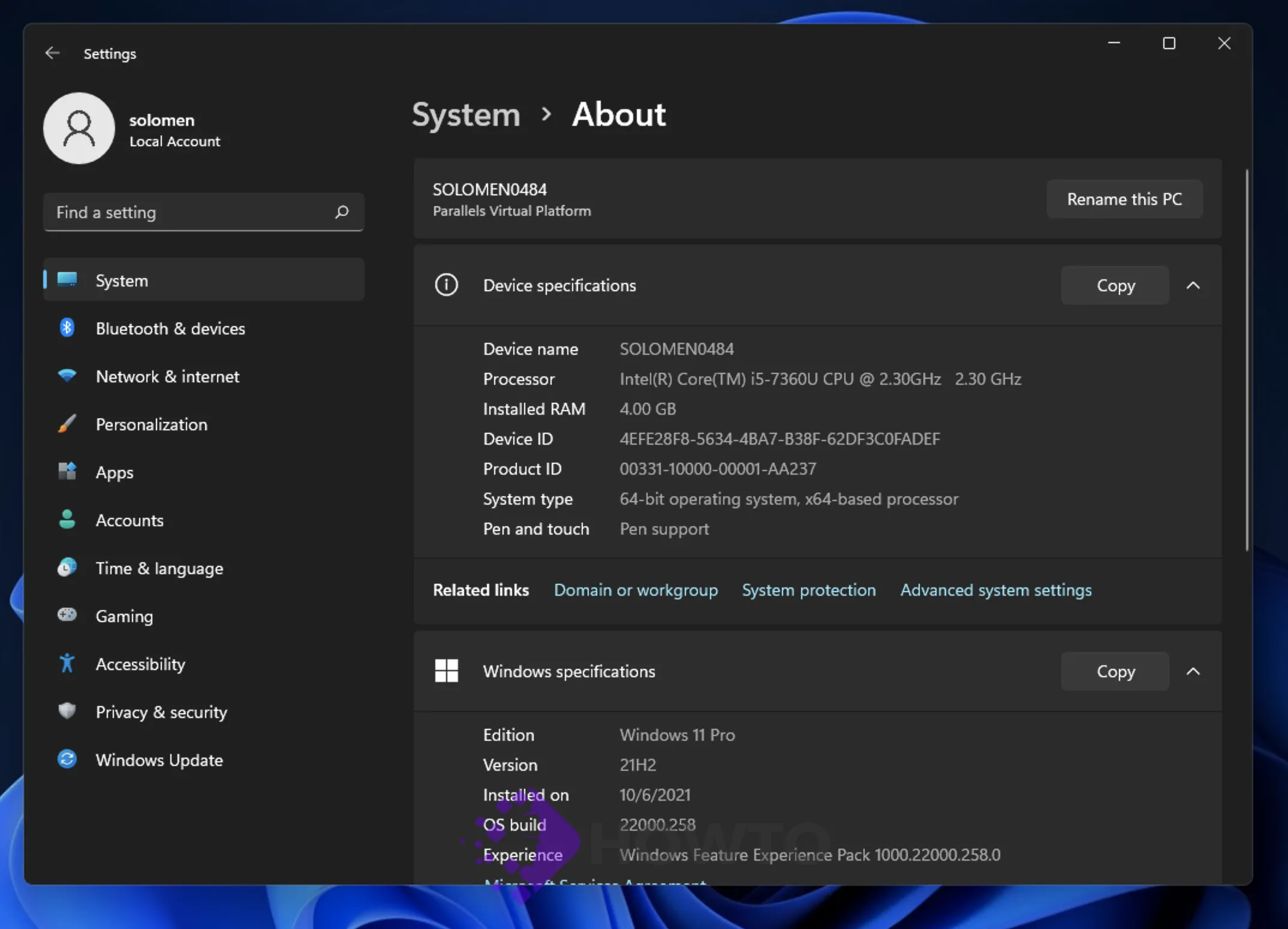Click the Windows logo icon in specifications

446,671
